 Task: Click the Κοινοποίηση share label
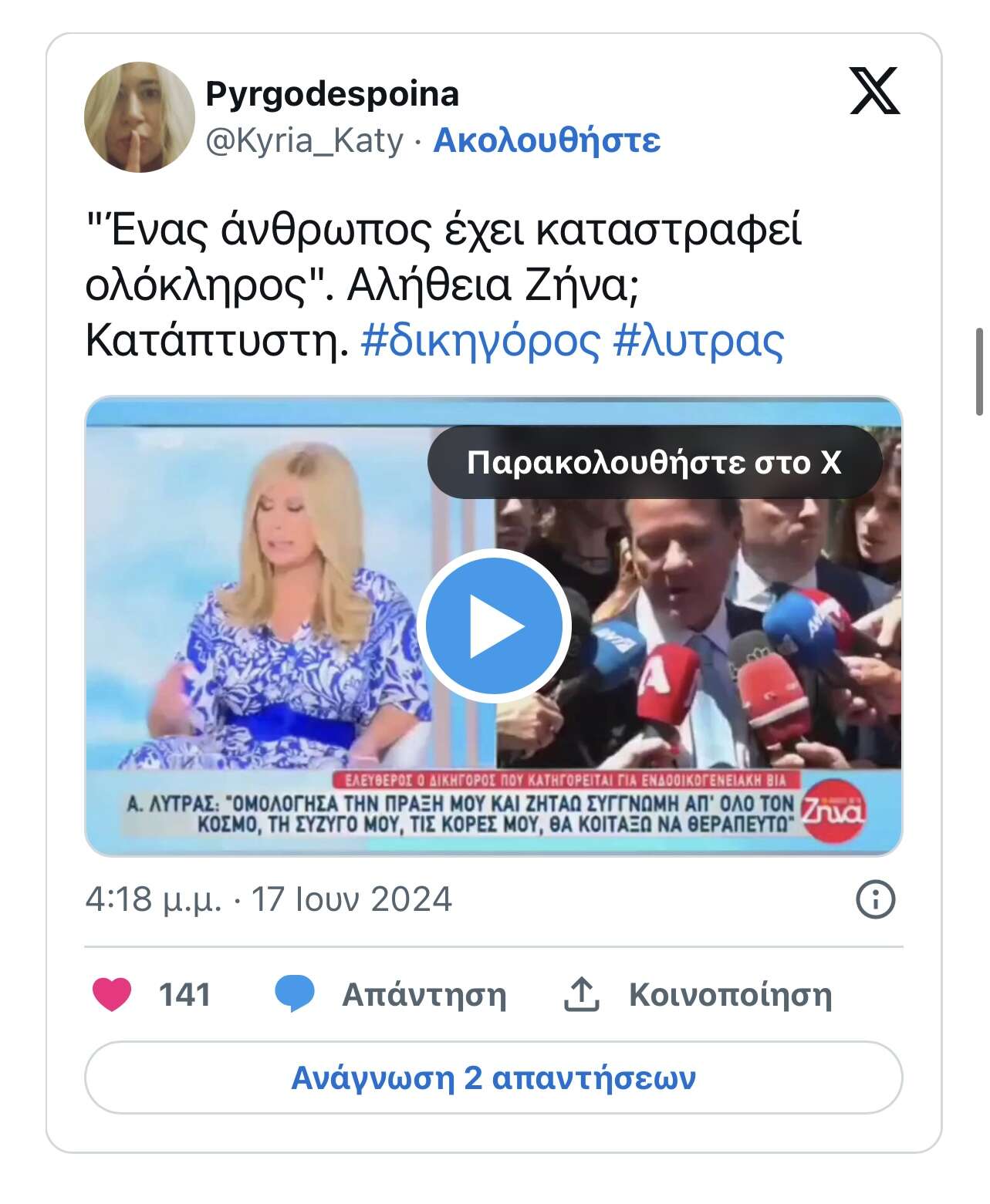coord(730,995)
